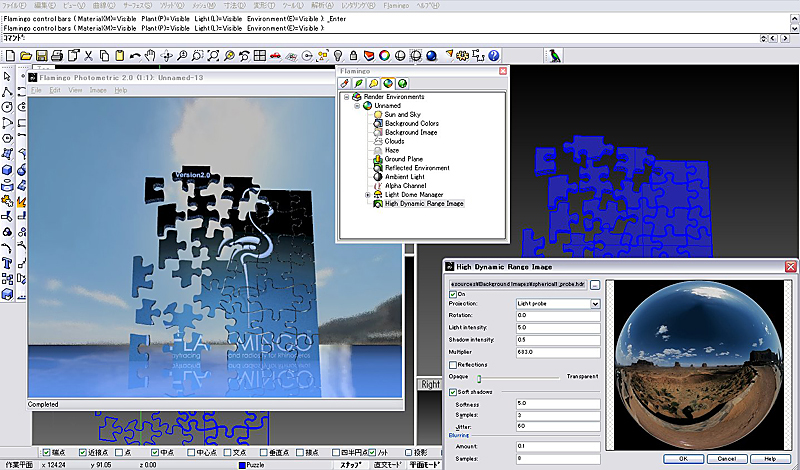Open the Flamingo Materials tab icon

[x=344, y=83]
